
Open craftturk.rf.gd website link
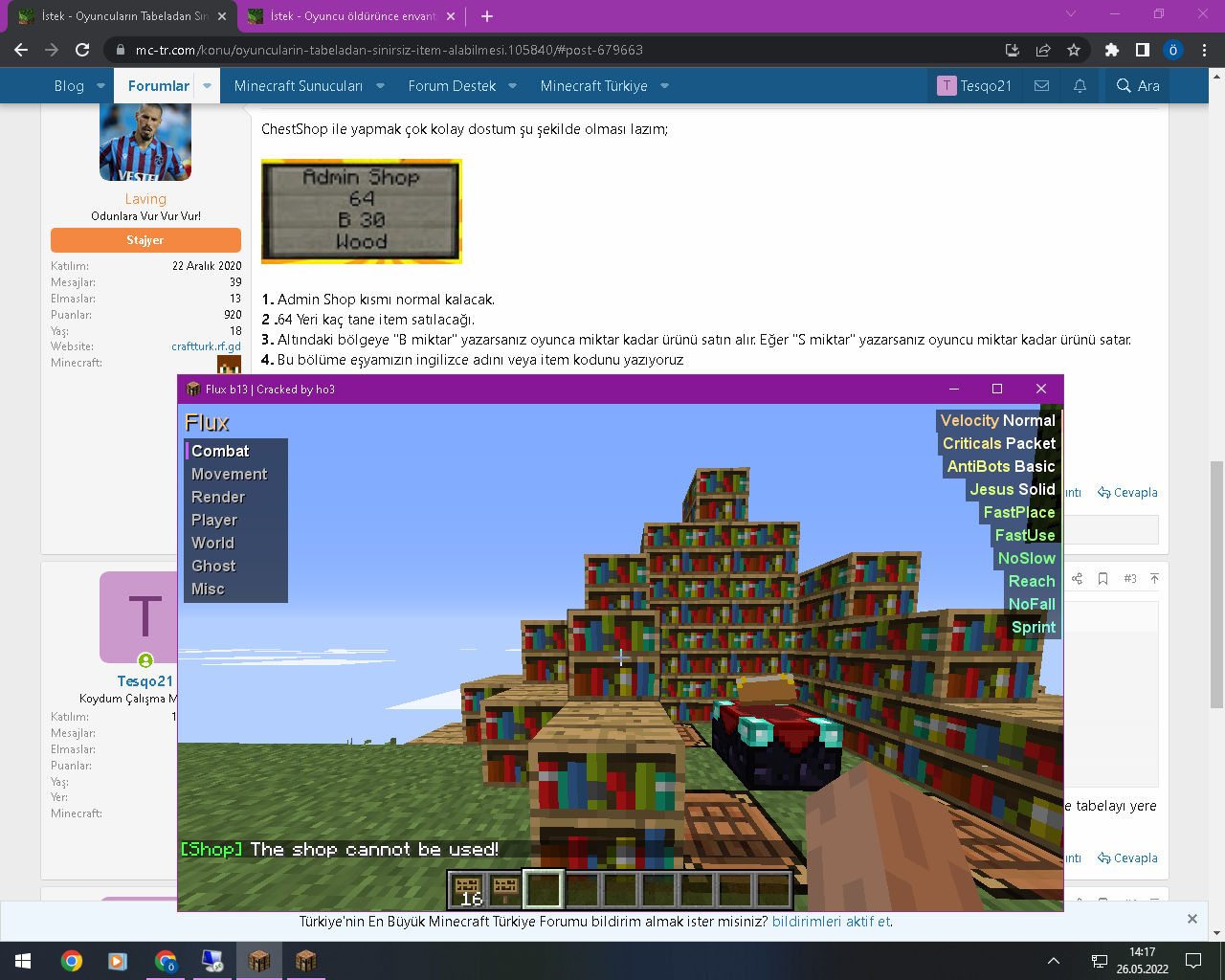point(206,346)
